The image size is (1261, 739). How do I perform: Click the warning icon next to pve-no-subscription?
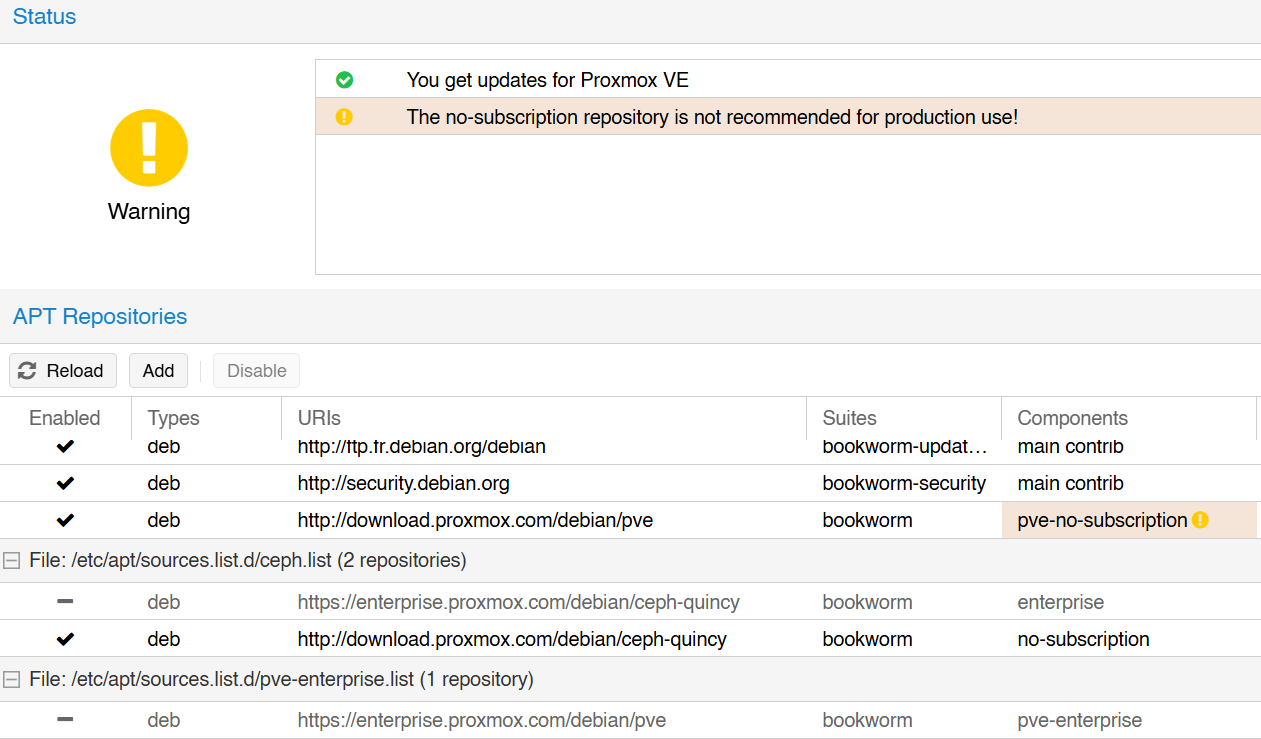[1201, 520]
